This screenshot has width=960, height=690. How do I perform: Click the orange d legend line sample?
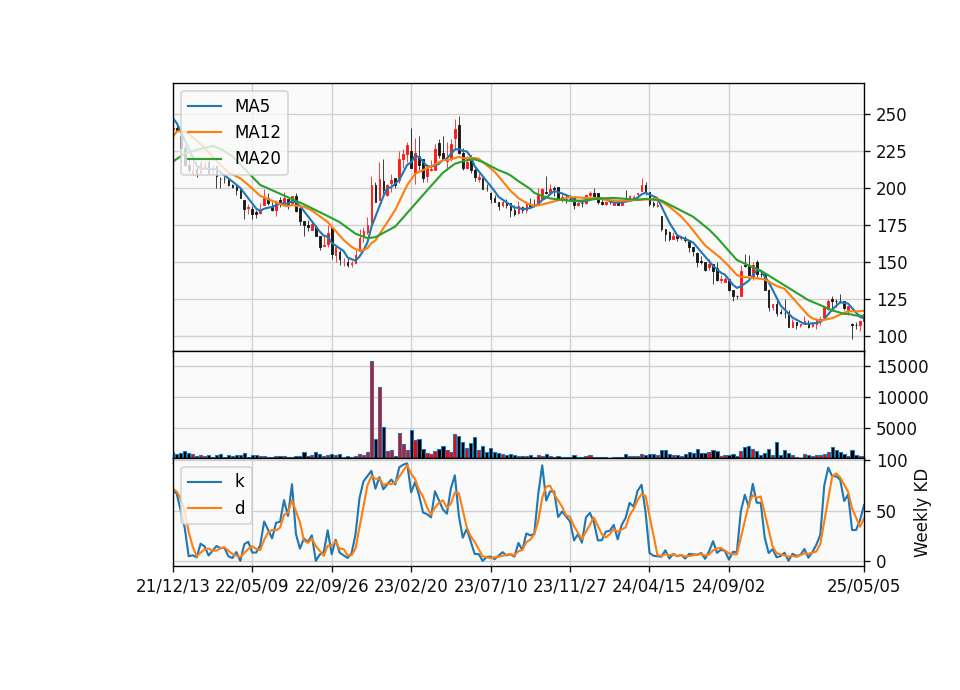(204, 508)
